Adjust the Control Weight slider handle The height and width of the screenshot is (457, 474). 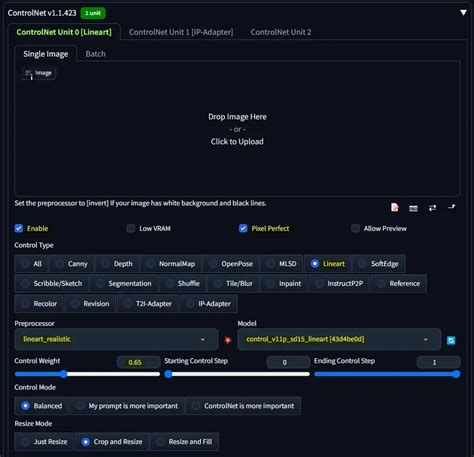[x=63, y=374]
